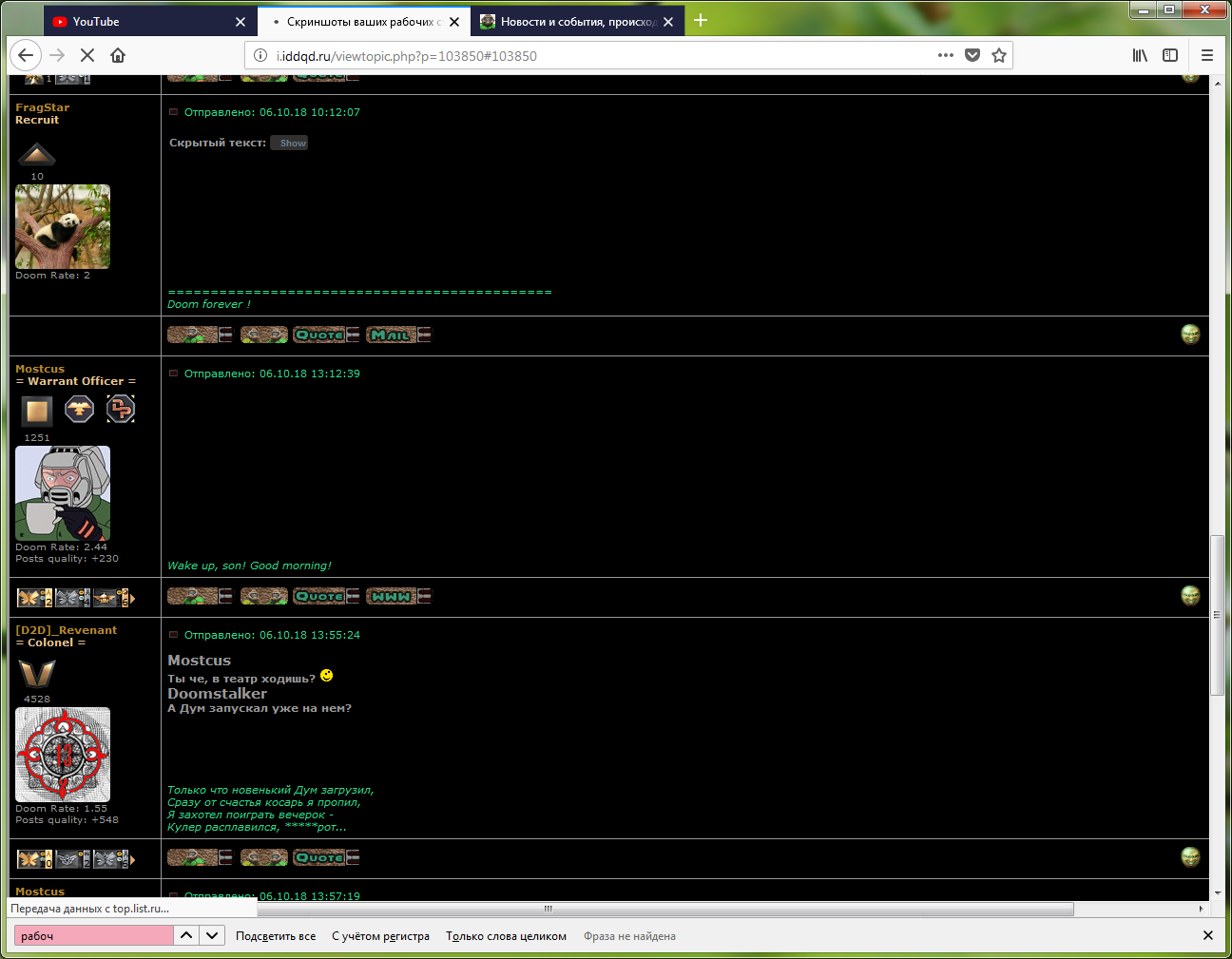Find previous match with up arrow
The image size is (1232, 959).
pos(186,935)
